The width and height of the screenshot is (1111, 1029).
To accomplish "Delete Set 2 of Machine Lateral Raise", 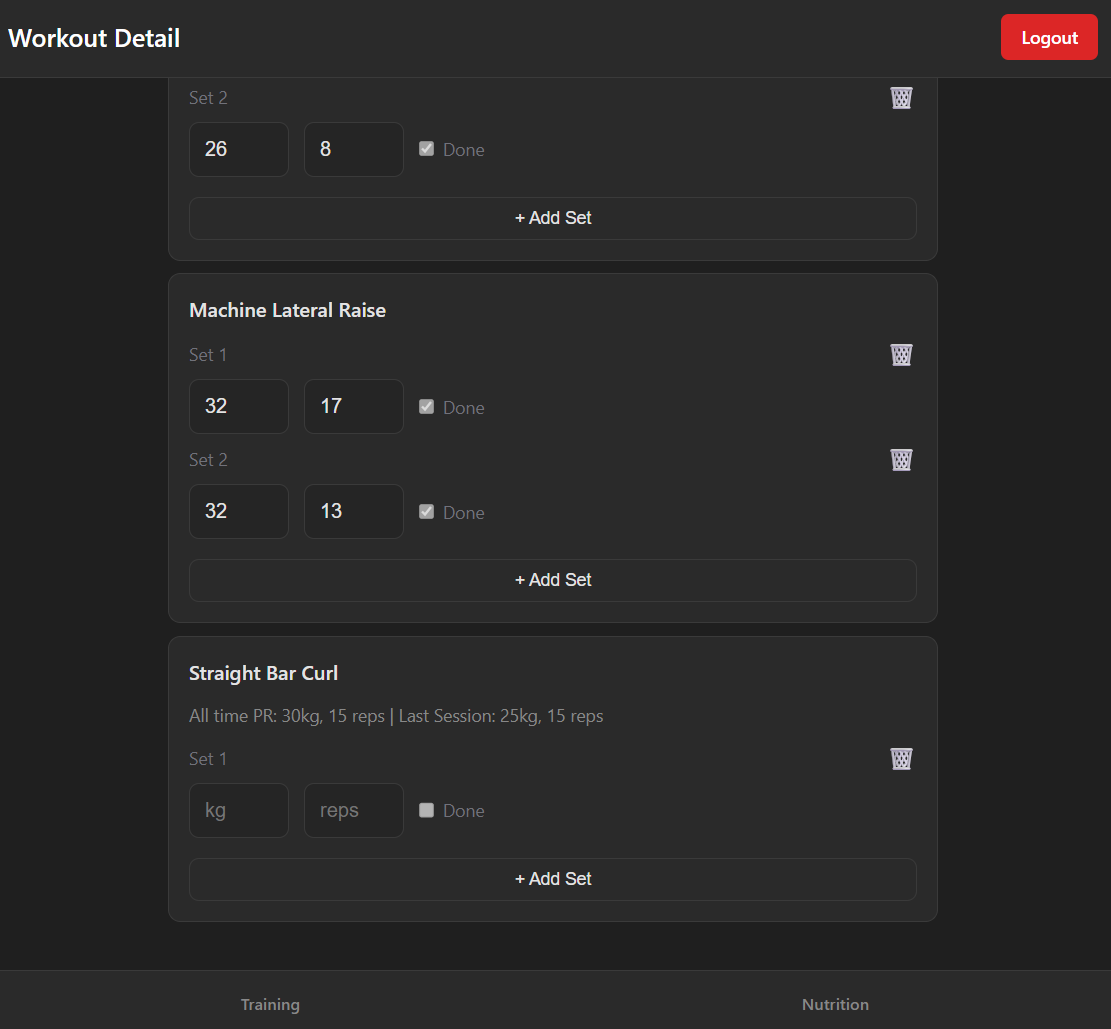I will point(901,460).
